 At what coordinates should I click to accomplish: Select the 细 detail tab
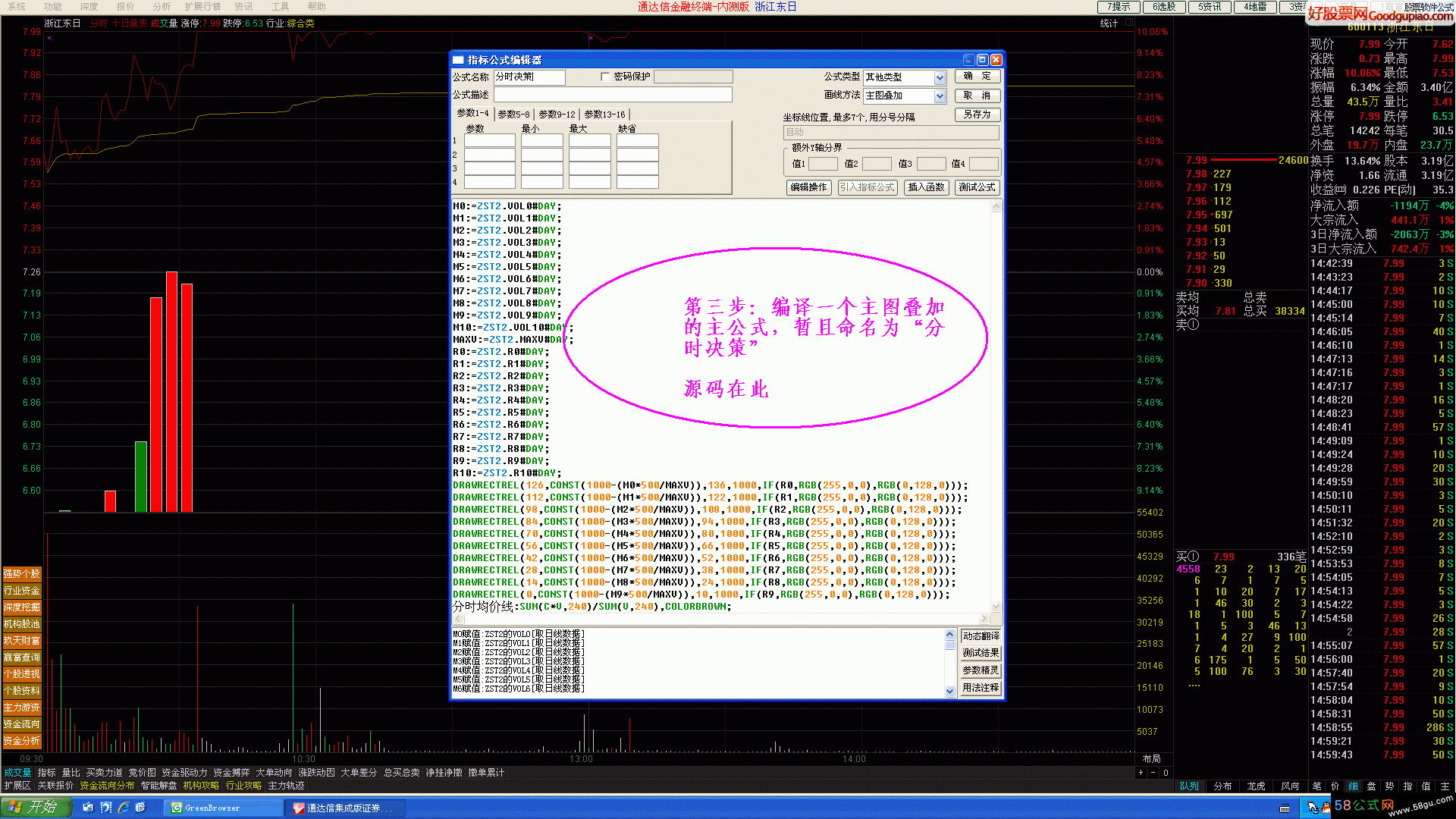[x=1353, y=786]
